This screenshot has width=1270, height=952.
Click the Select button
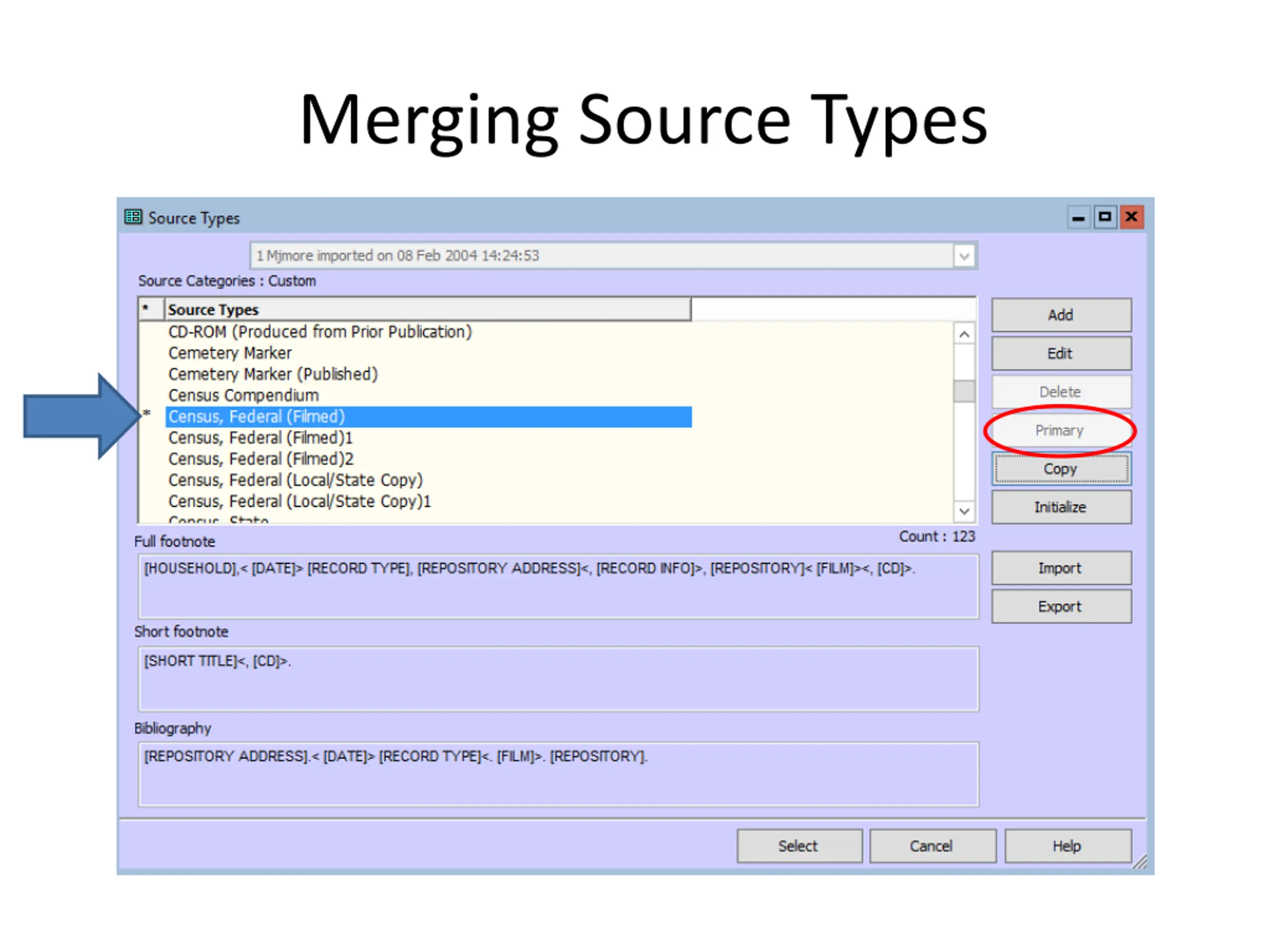(x=799, y=846)
